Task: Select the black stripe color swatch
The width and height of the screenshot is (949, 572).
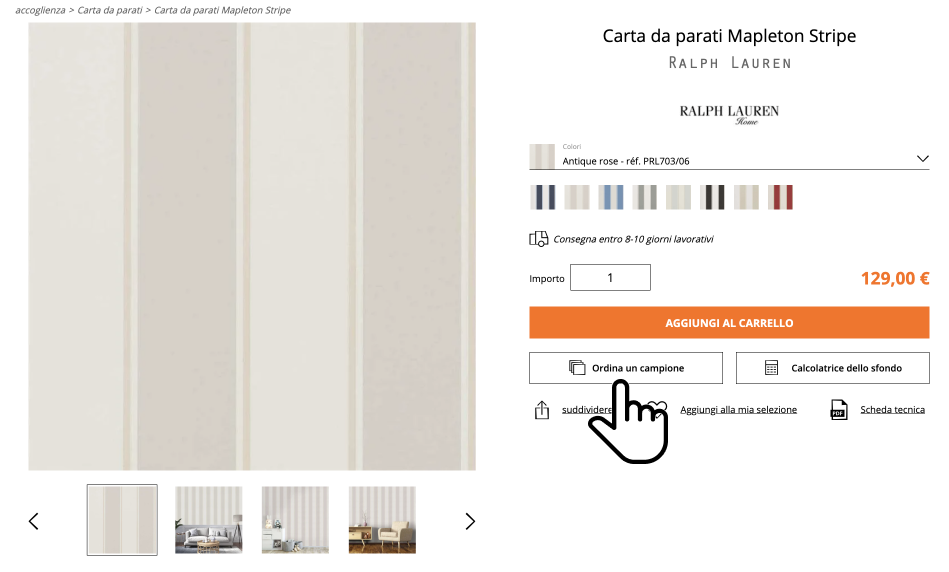Action: [x=712, y=197]
